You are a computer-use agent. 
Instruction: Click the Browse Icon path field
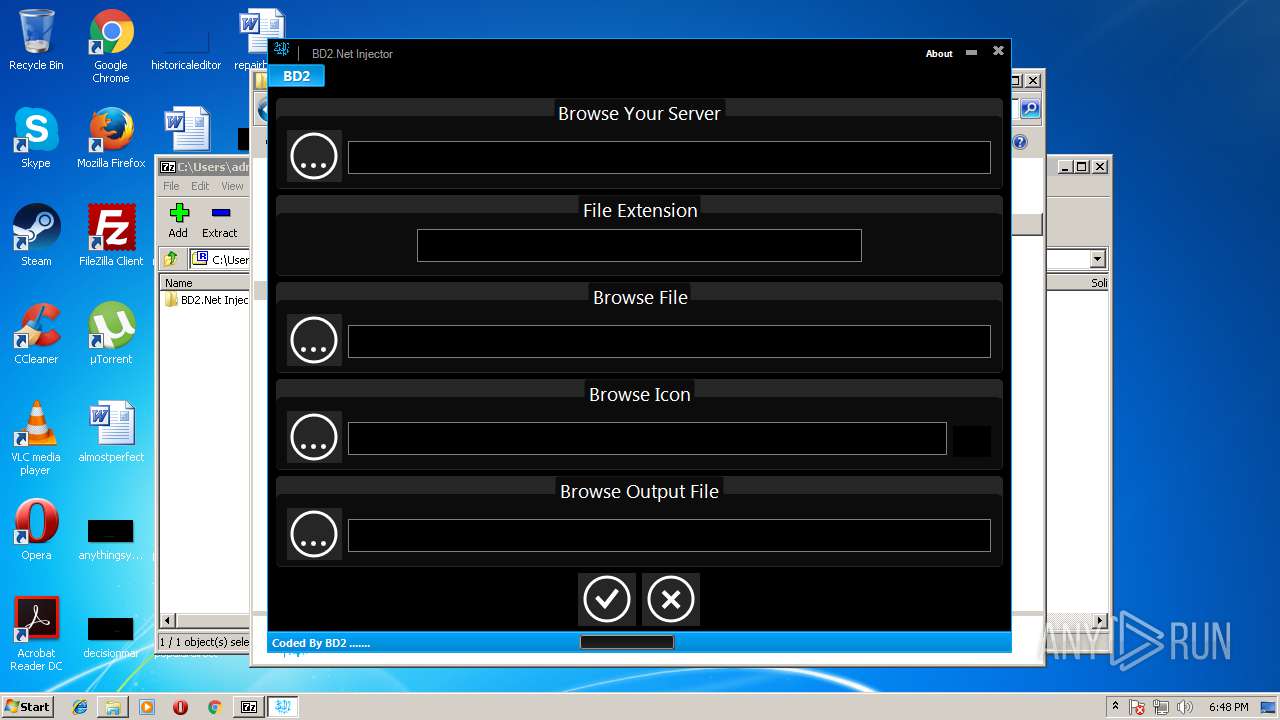click(x=647, y=439)
